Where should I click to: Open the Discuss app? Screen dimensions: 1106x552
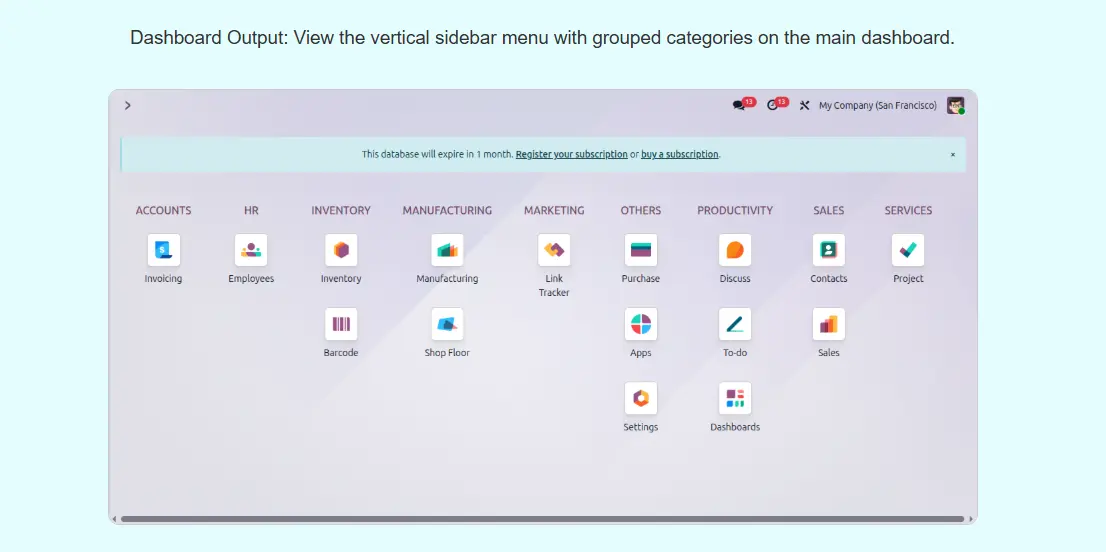click(x=735, y=250)
